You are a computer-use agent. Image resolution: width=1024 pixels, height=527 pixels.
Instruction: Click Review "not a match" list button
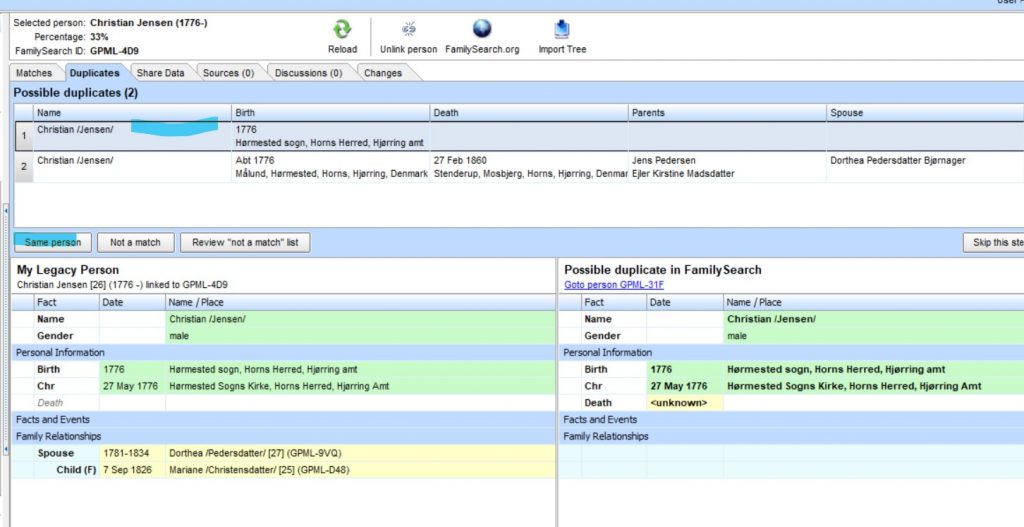point(245,242)
